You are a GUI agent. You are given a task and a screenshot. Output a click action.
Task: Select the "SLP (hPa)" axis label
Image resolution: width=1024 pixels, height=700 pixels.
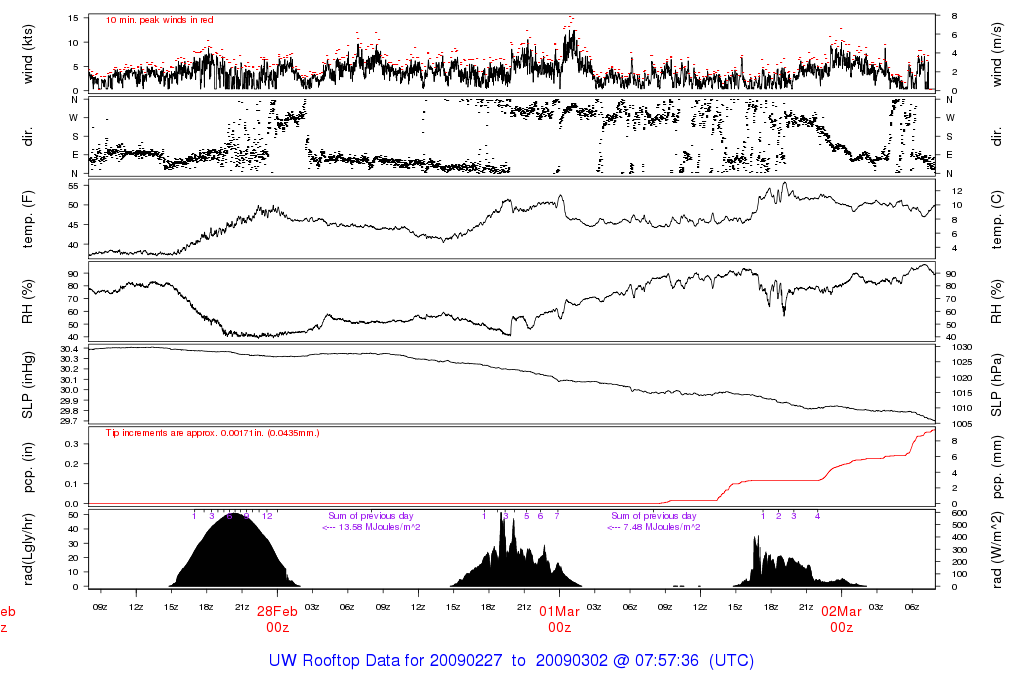tap(997, 385)
